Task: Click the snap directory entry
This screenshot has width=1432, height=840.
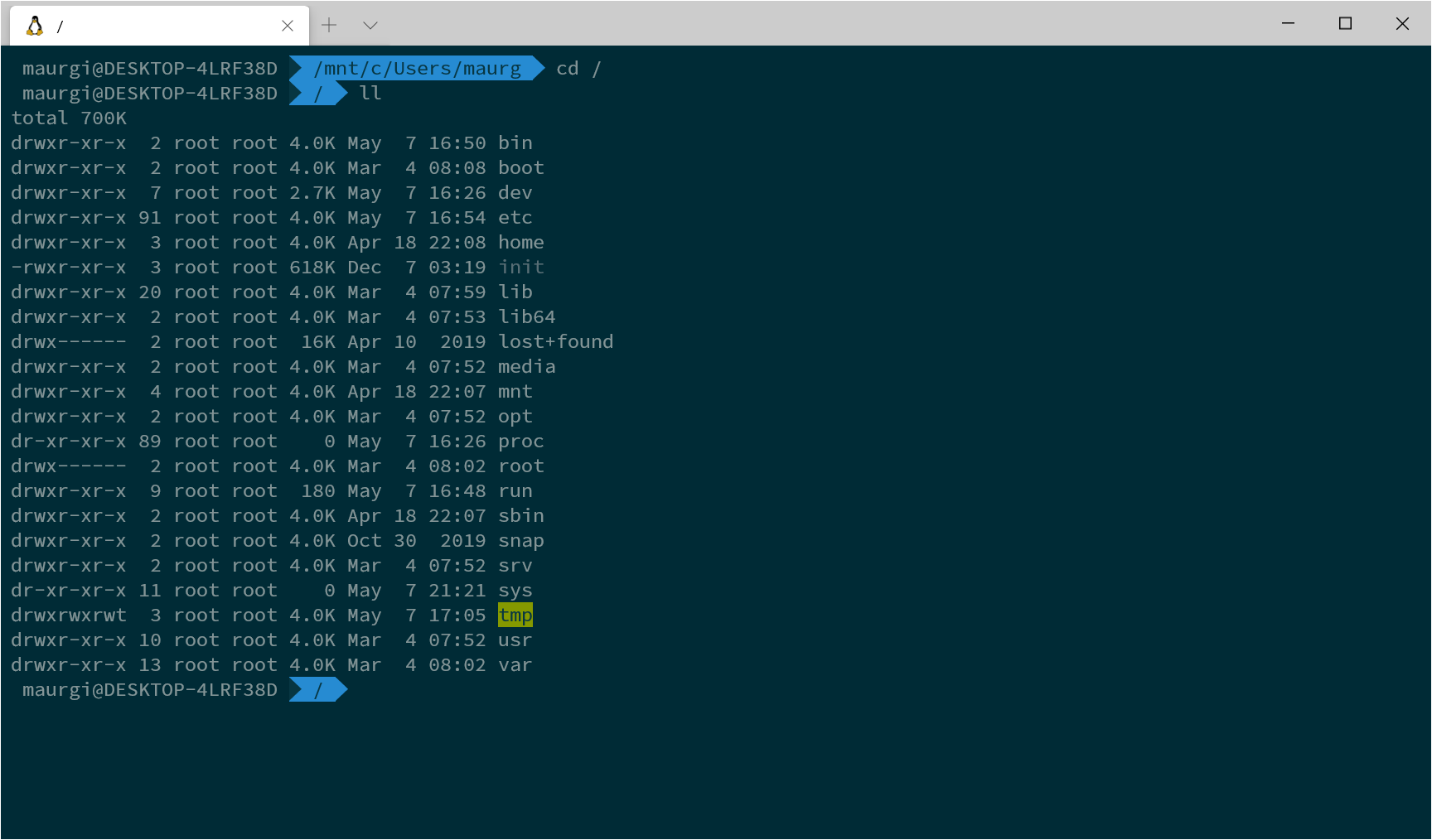Action: (520, 540)
